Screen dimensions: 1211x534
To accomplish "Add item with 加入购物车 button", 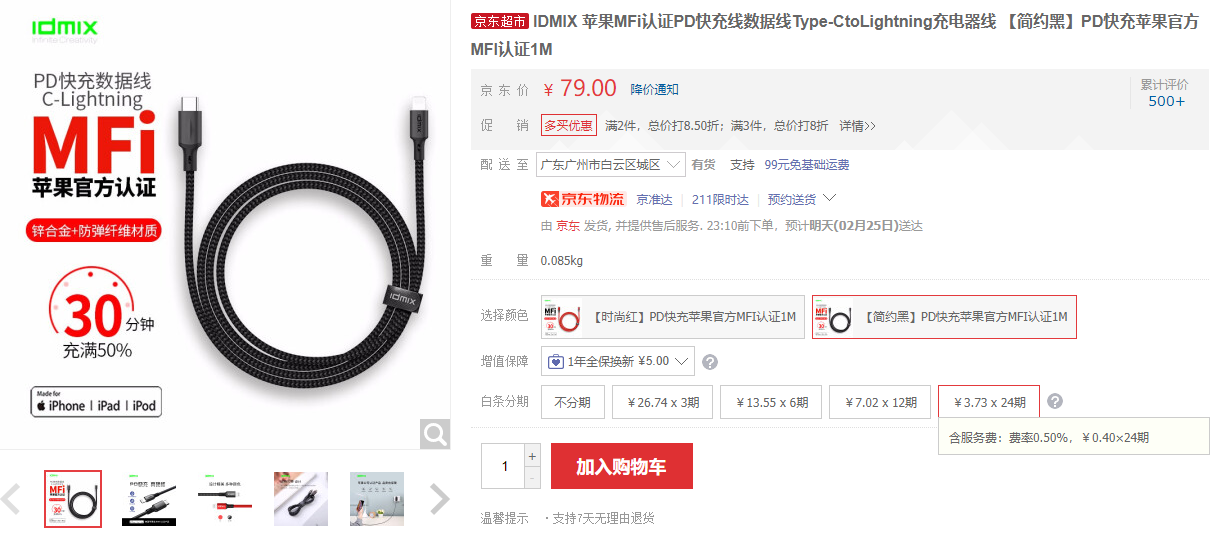I will [x=621, y=466].
